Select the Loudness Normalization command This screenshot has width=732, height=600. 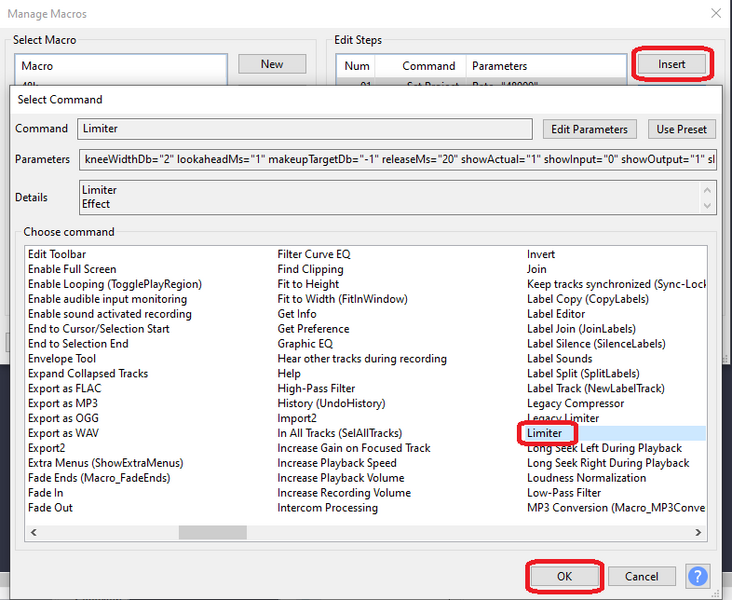click(586, 478)
